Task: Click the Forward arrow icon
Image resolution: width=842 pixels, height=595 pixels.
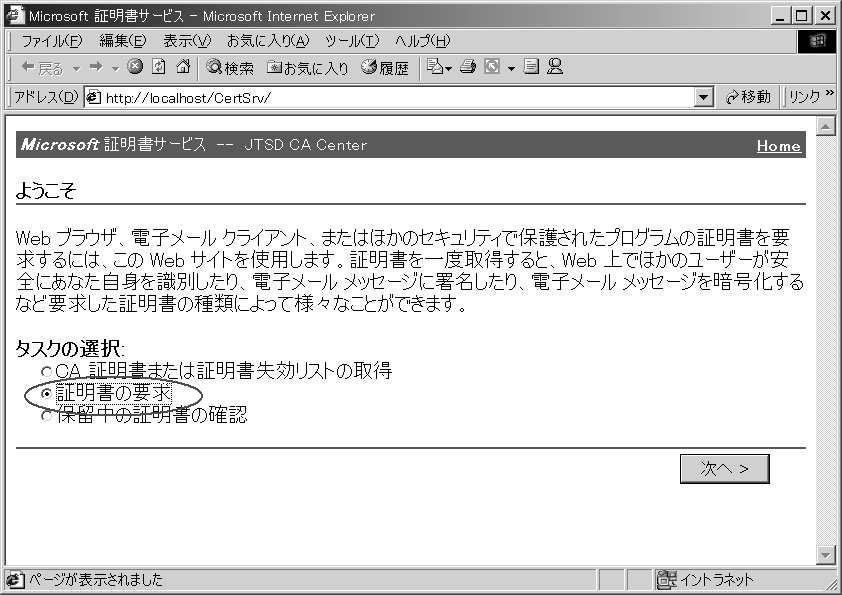Action: pos(96,67)
